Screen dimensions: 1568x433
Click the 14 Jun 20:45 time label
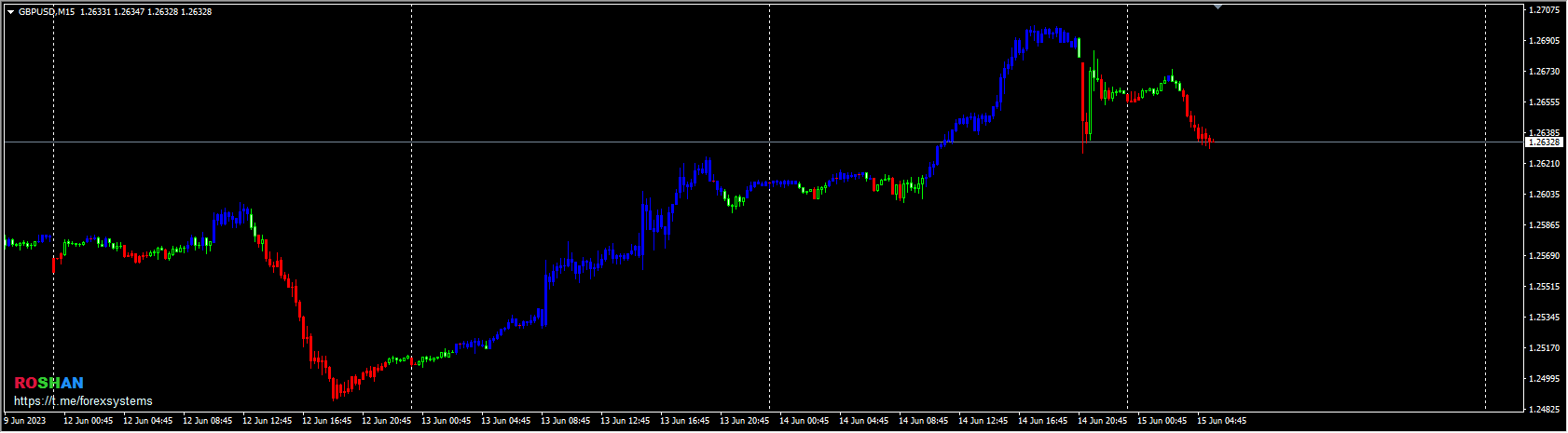click(x=1102, y=421)
